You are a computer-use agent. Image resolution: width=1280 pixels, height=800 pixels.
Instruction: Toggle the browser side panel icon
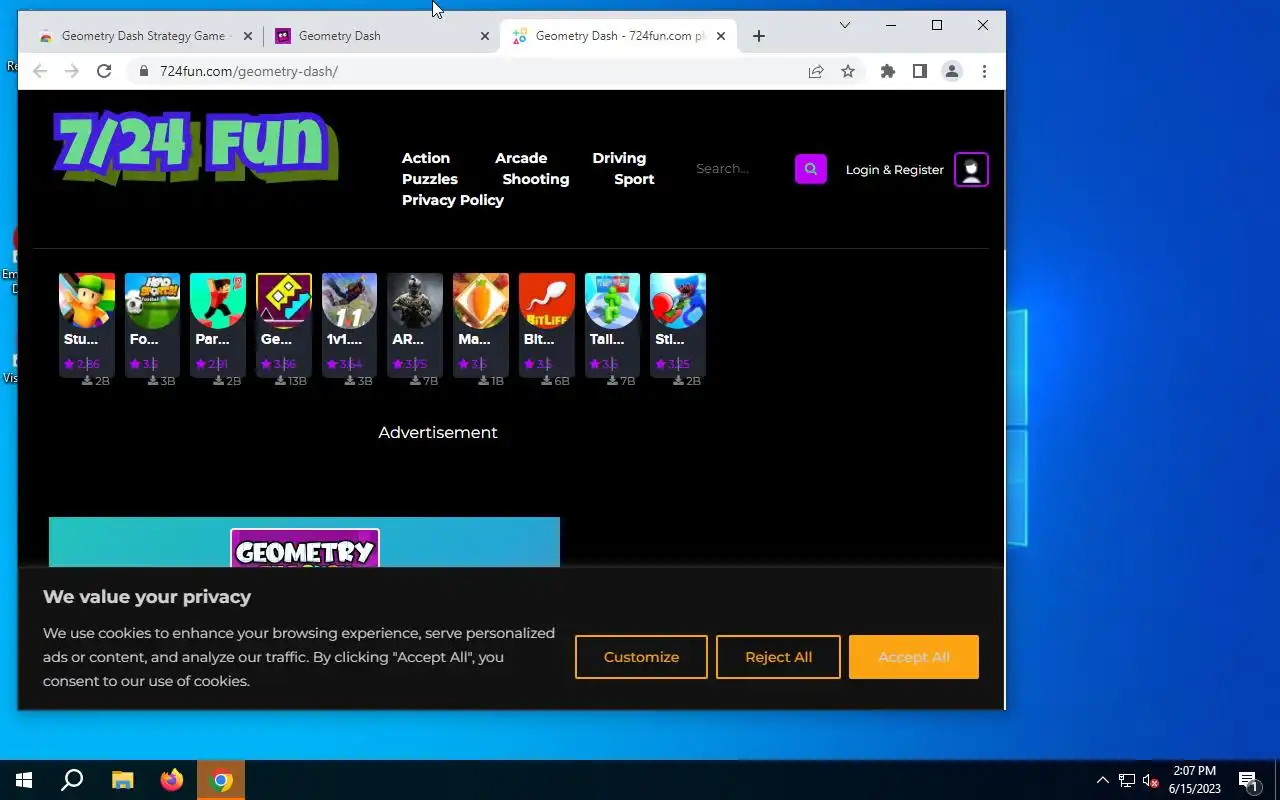click(x=920, y=71)
